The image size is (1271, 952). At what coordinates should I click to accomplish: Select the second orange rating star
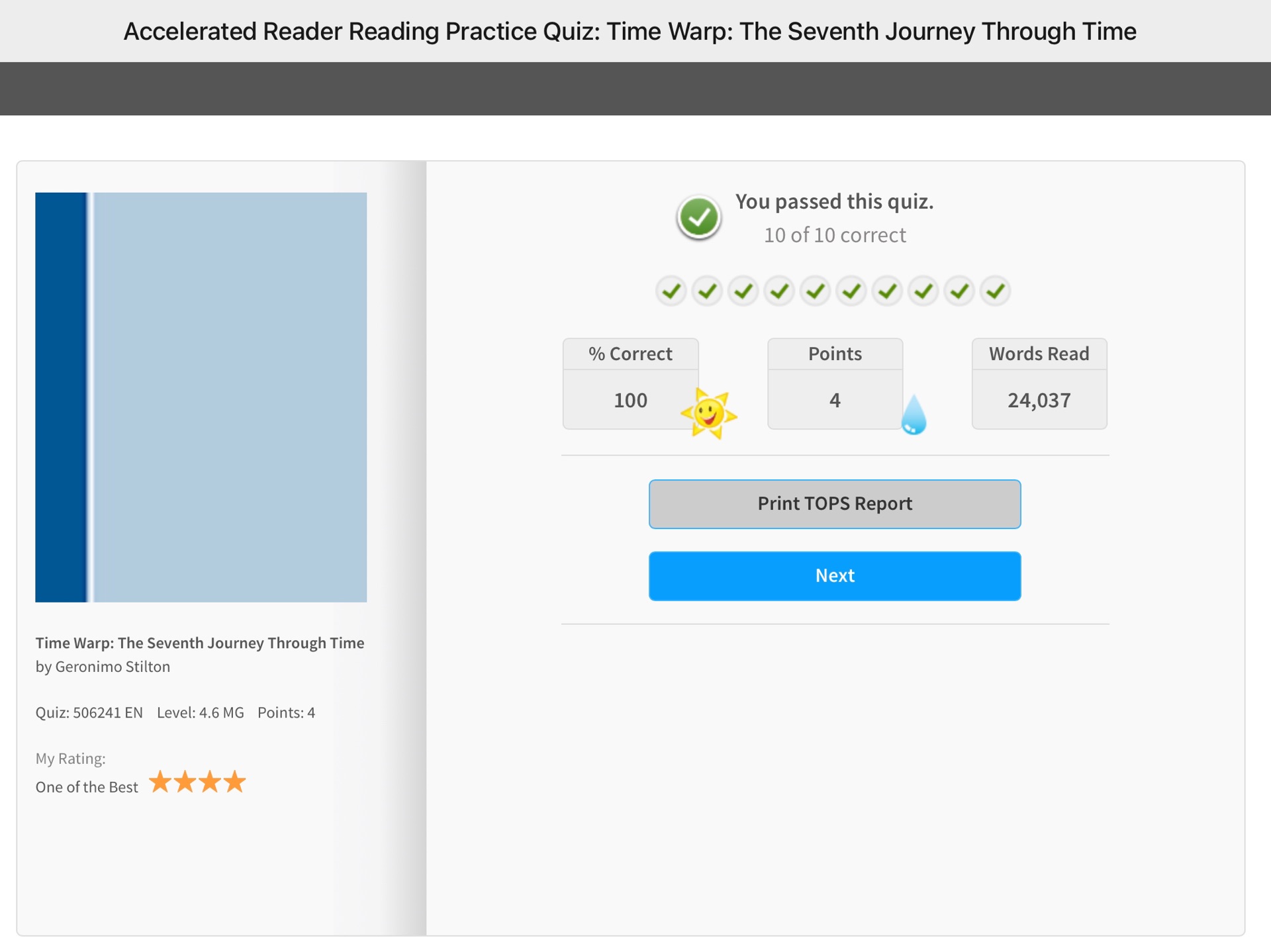tap(185, 782)
